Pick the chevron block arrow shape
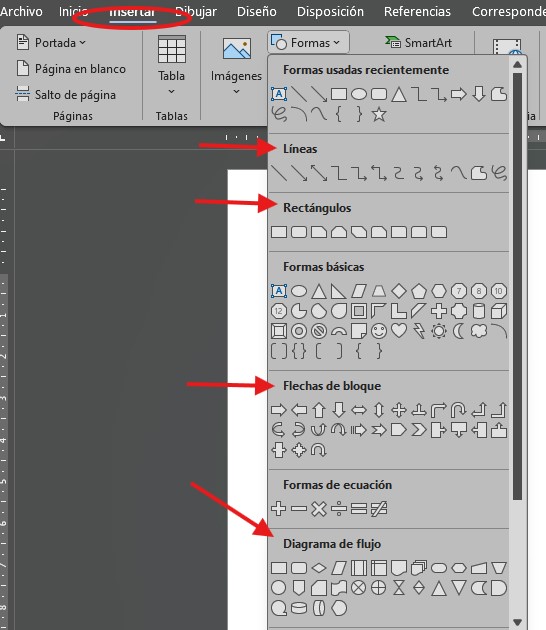This screenshot has width=546, height=630. 419,430
